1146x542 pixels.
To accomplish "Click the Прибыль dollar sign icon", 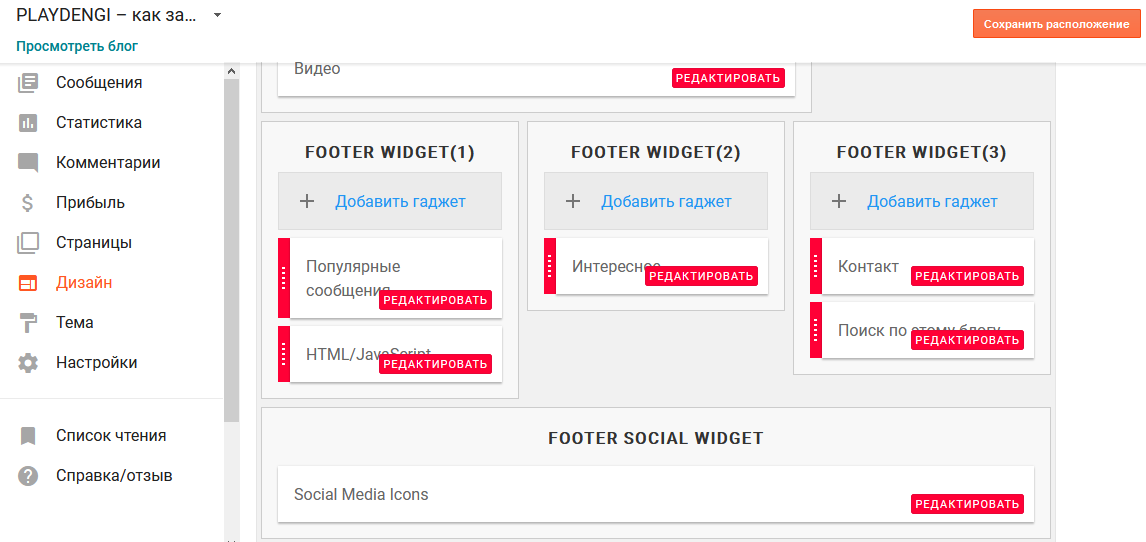I will [x=28, y=202].
